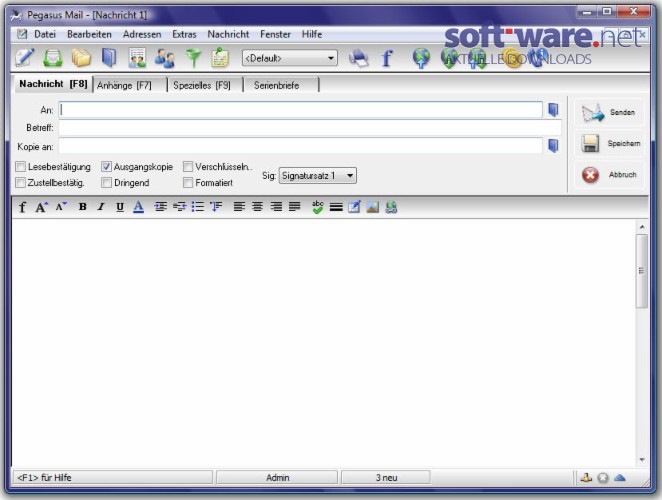Screen dimensions: 662x500
Task: Increase font size in the editor toolbar
Action: pyautogui.click(x=41, y=207)
